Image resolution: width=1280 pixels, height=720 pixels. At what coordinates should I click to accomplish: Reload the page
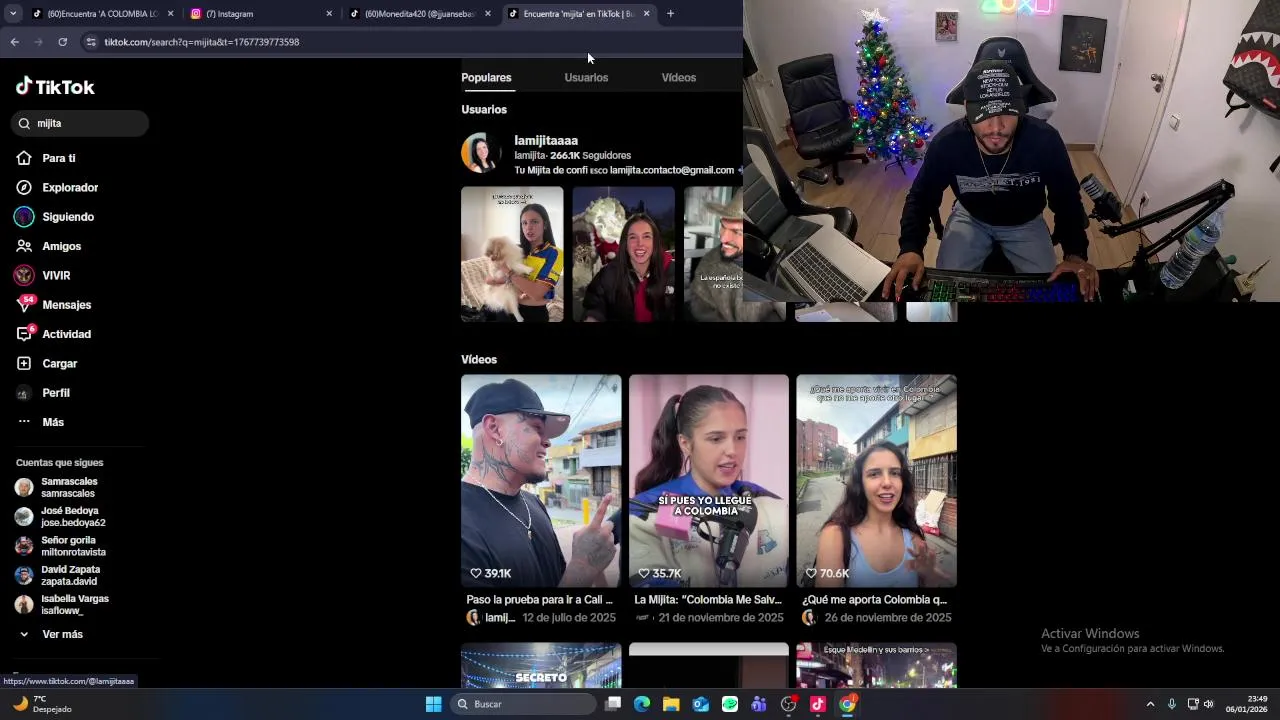point(62,42)
